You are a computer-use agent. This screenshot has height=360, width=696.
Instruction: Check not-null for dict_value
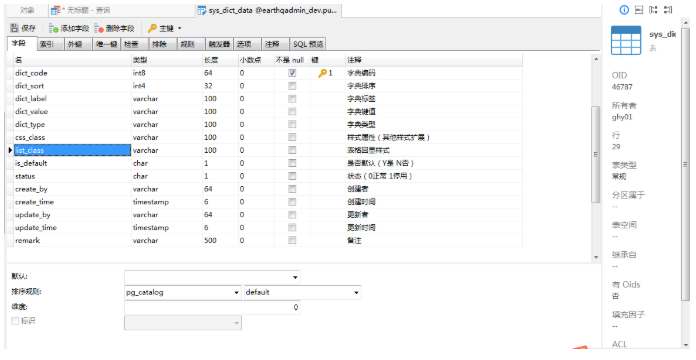292,112
